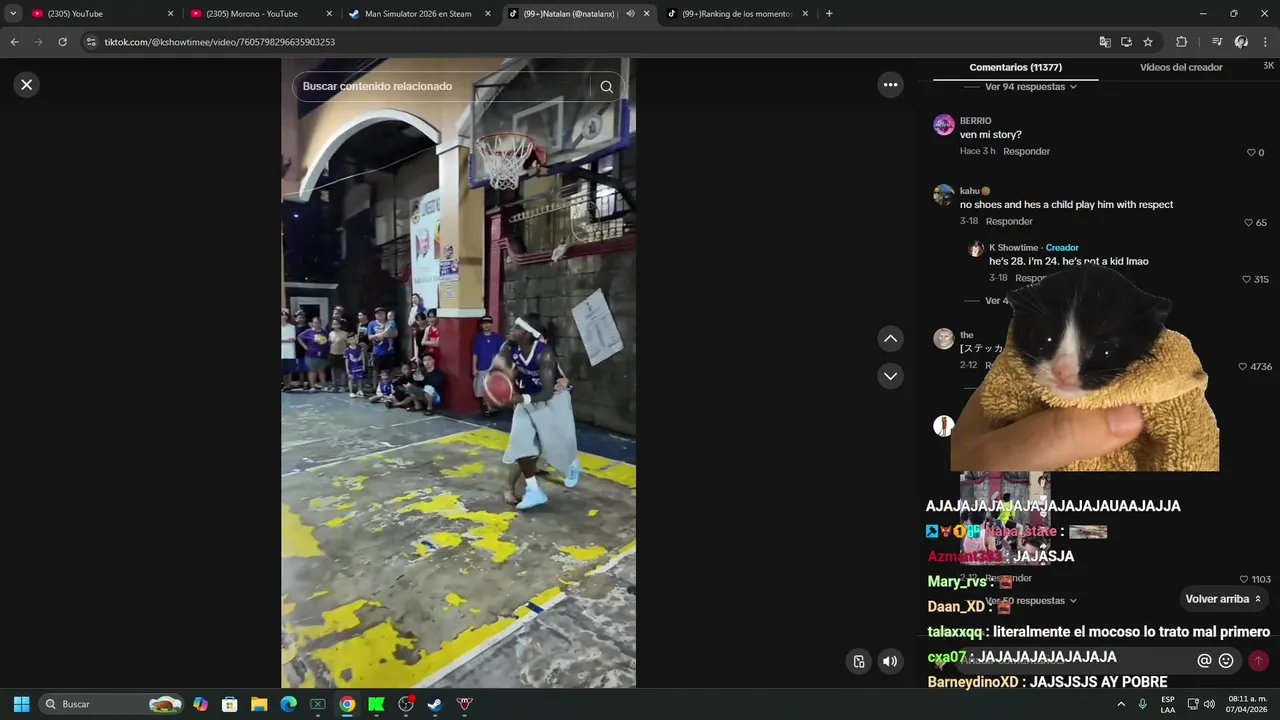
Task: Like the comment with 1103 likes
Action: click(1244, 579)
